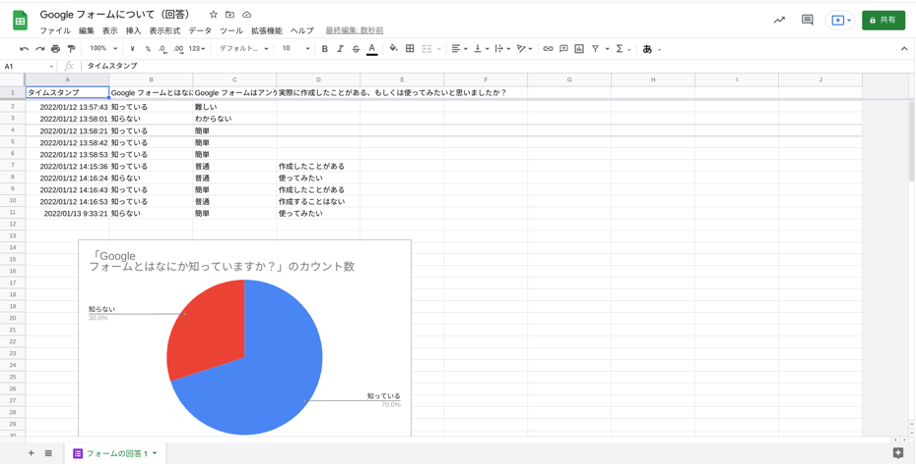Insert a comment from the toolbar

[x=563, y=49]
